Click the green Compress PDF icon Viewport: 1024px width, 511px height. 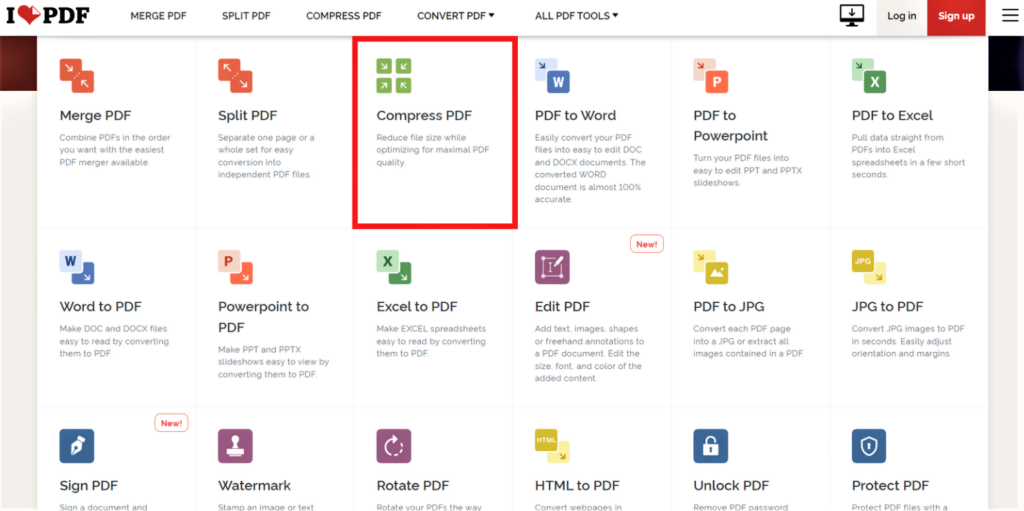pyautogui.click(x=394, y=76)
